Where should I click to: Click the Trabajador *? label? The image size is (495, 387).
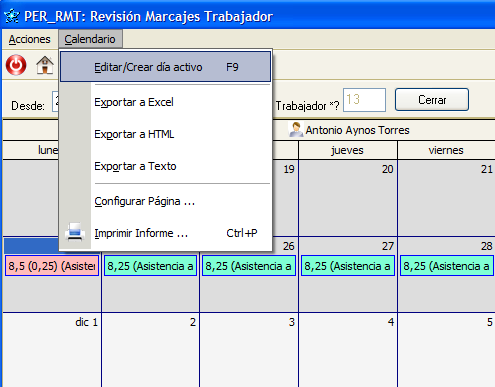click(307, 106)
